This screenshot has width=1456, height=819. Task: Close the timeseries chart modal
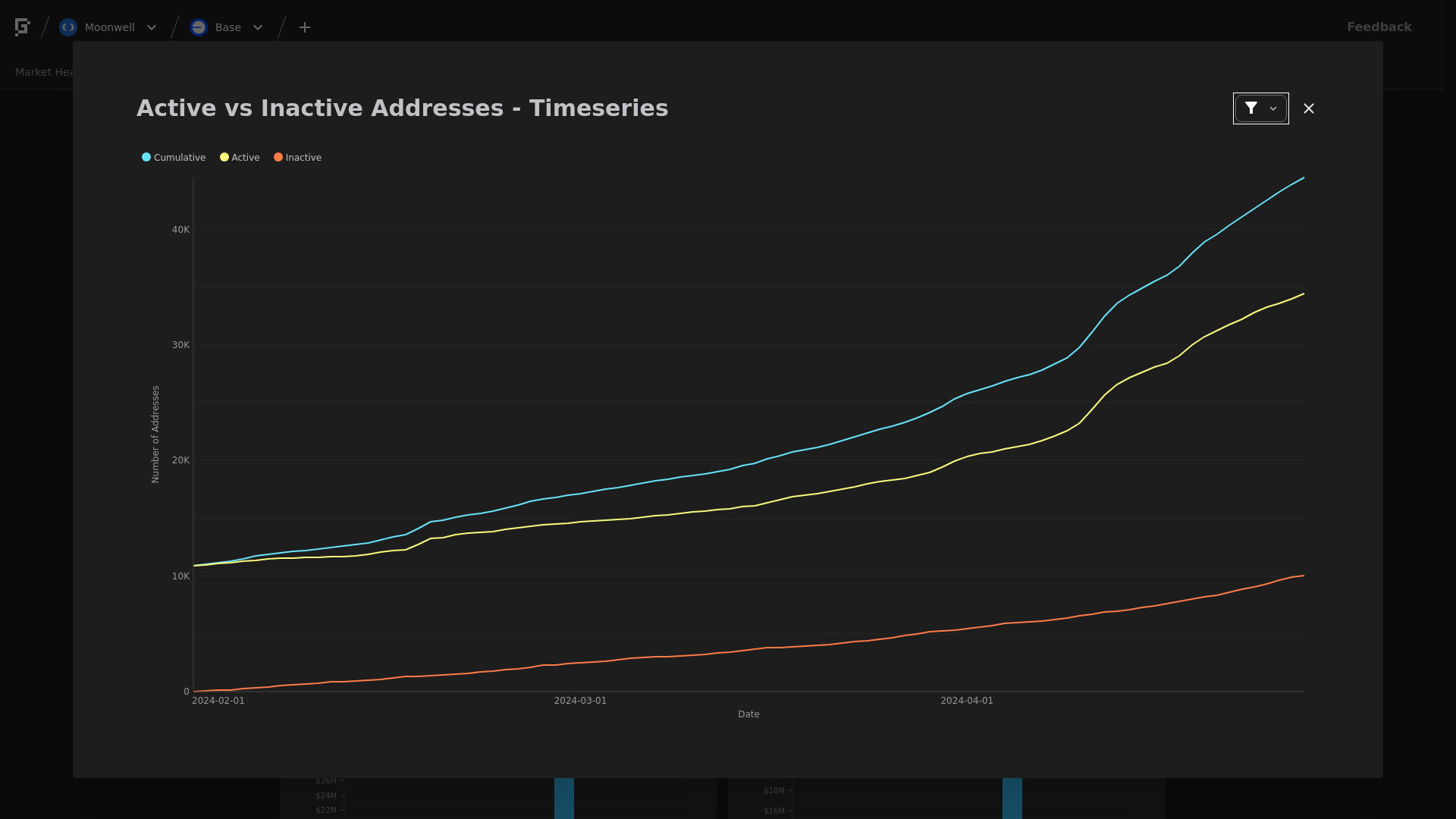(1309, 108)
